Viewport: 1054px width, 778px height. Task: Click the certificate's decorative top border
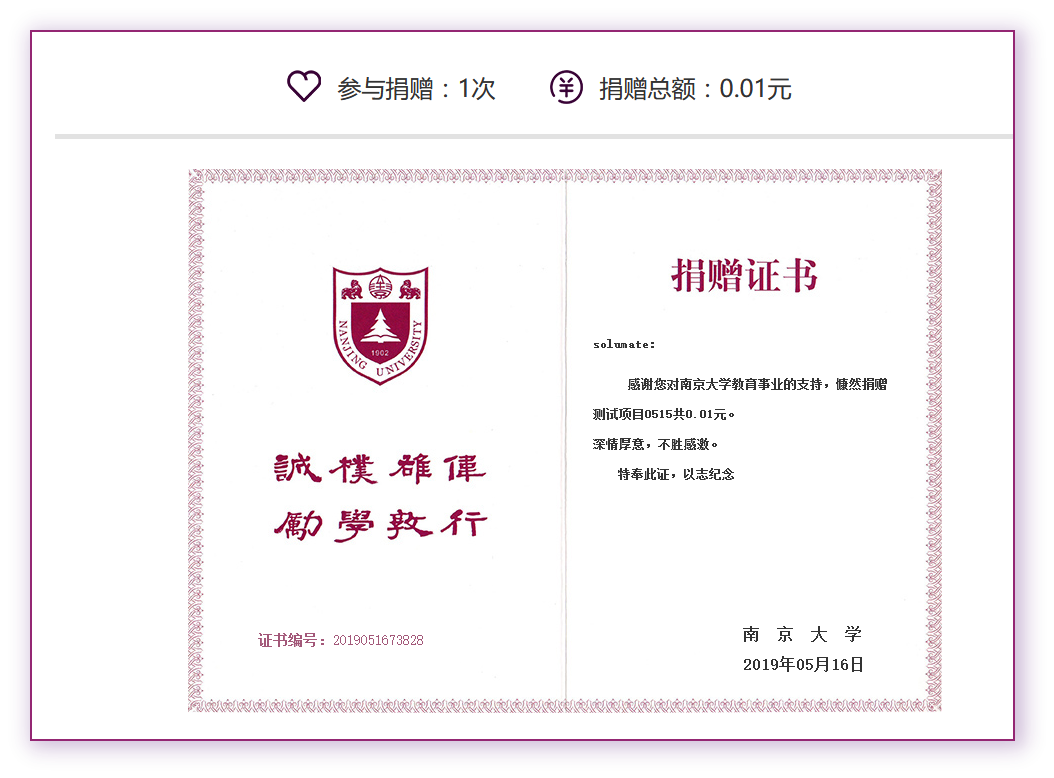(x=565, y=176)
